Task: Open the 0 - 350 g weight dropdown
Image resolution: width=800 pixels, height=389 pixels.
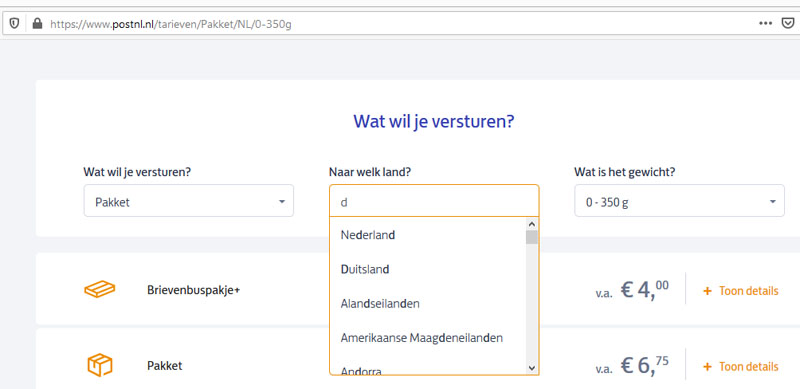Action: 679,201
